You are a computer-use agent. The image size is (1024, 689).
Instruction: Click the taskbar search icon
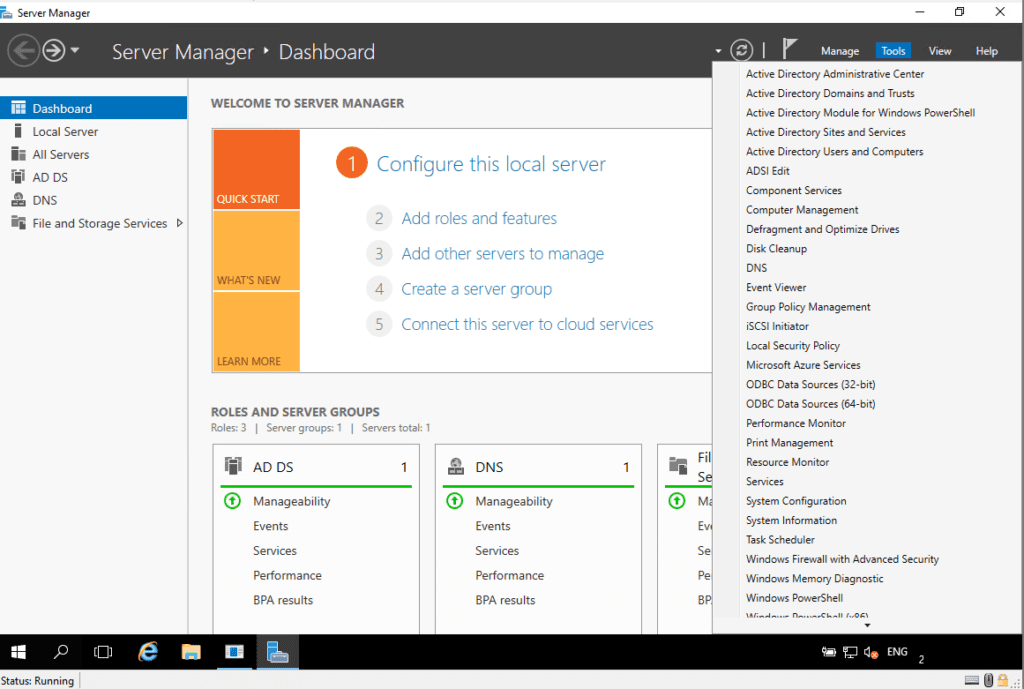(x=61, y=651)
